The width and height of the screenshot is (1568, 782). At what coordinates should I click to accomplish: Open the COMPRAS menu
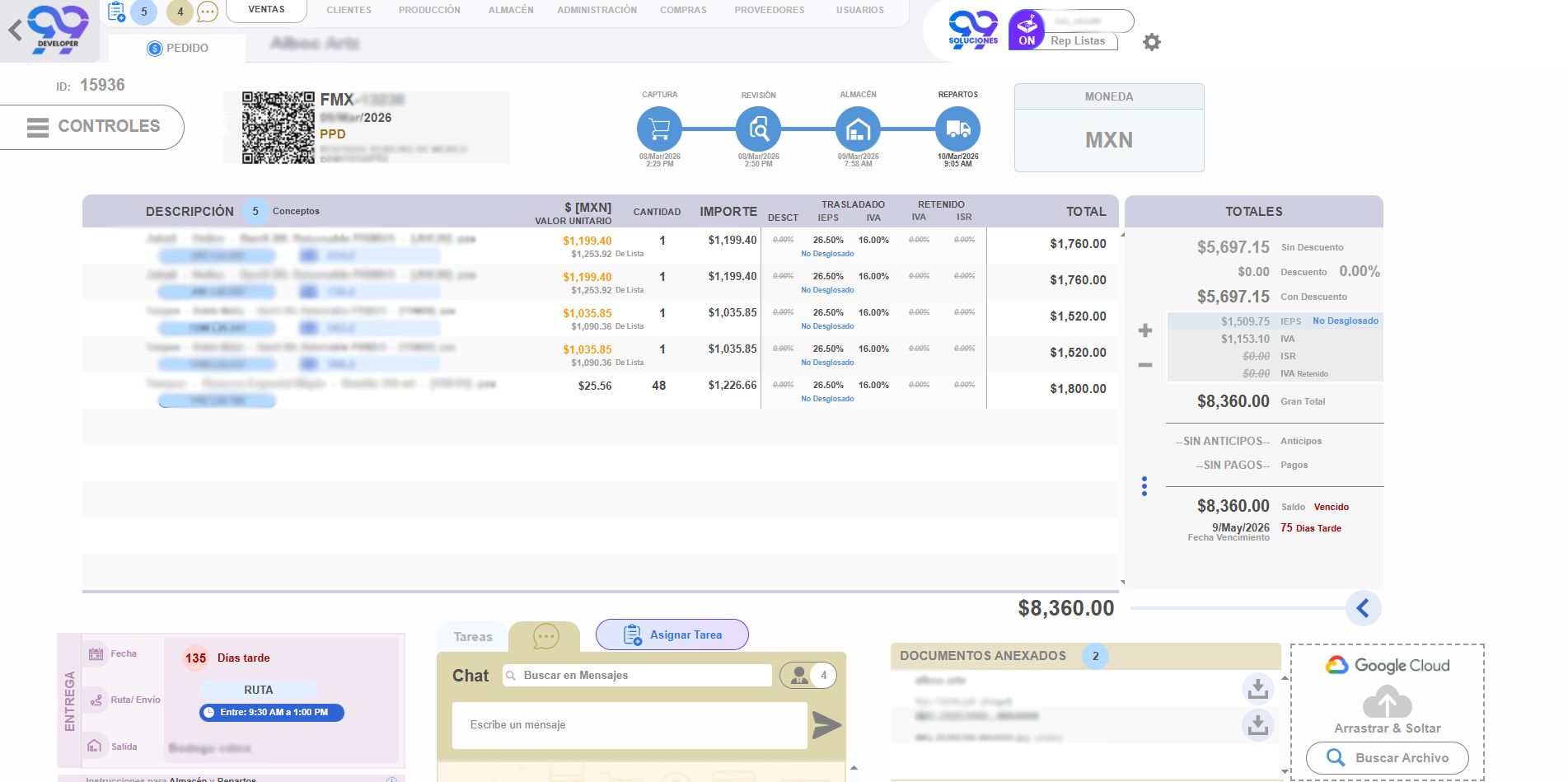click(683, 10)
